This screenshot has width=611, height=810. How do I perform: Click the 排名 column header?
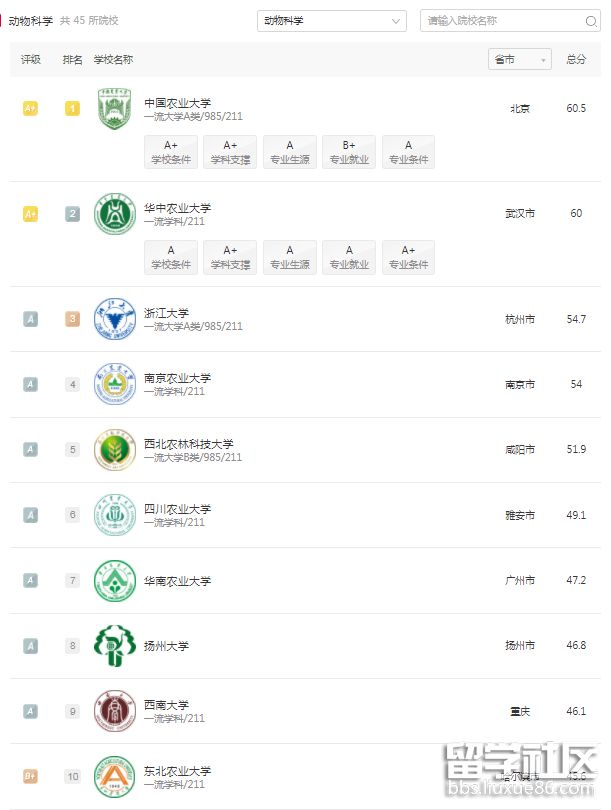(x=72, y=60)
